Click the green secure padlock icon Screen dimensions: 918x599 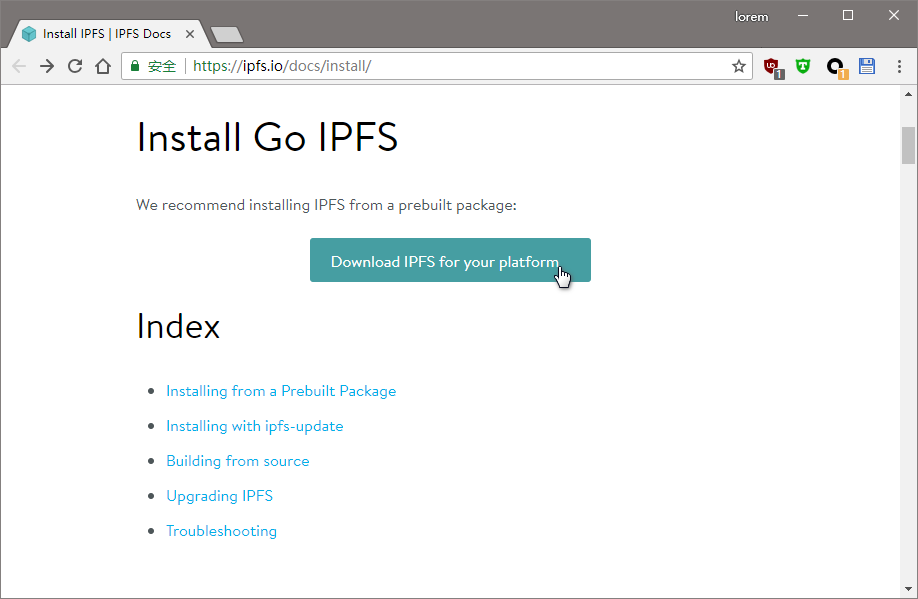pyautogui.click(x=135, y=66)
